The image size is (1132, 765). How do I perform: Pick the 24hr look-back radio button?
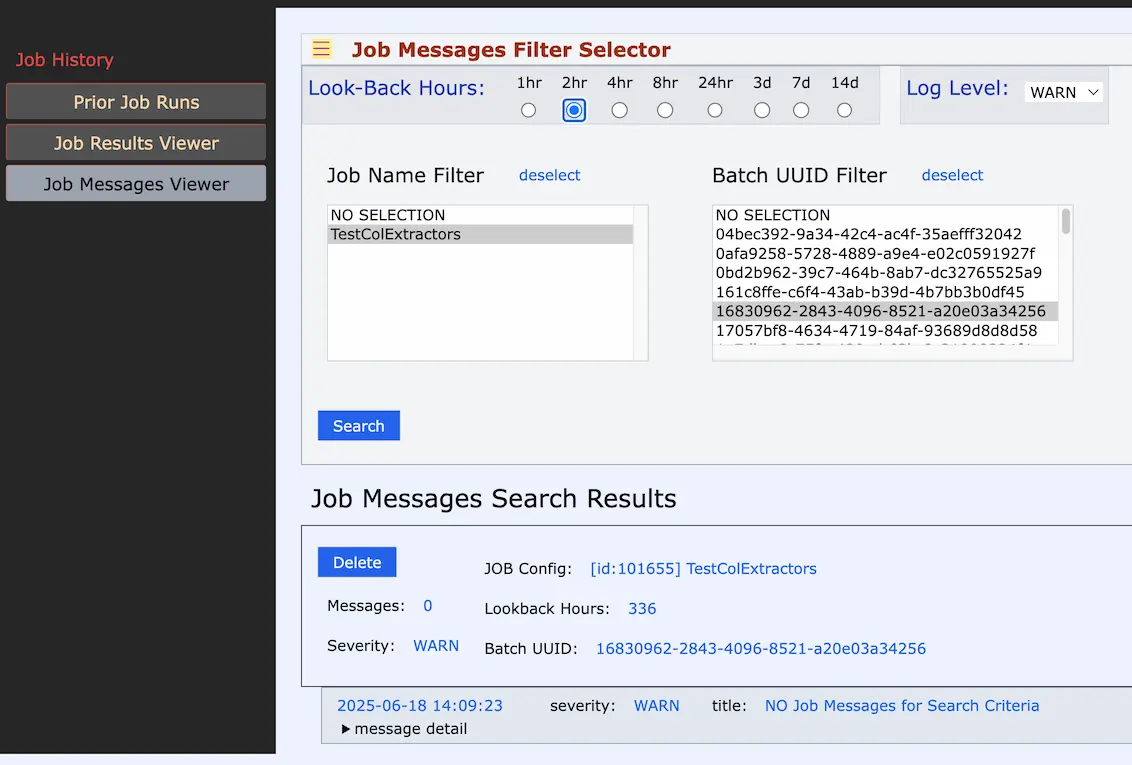tap(715, 110)
